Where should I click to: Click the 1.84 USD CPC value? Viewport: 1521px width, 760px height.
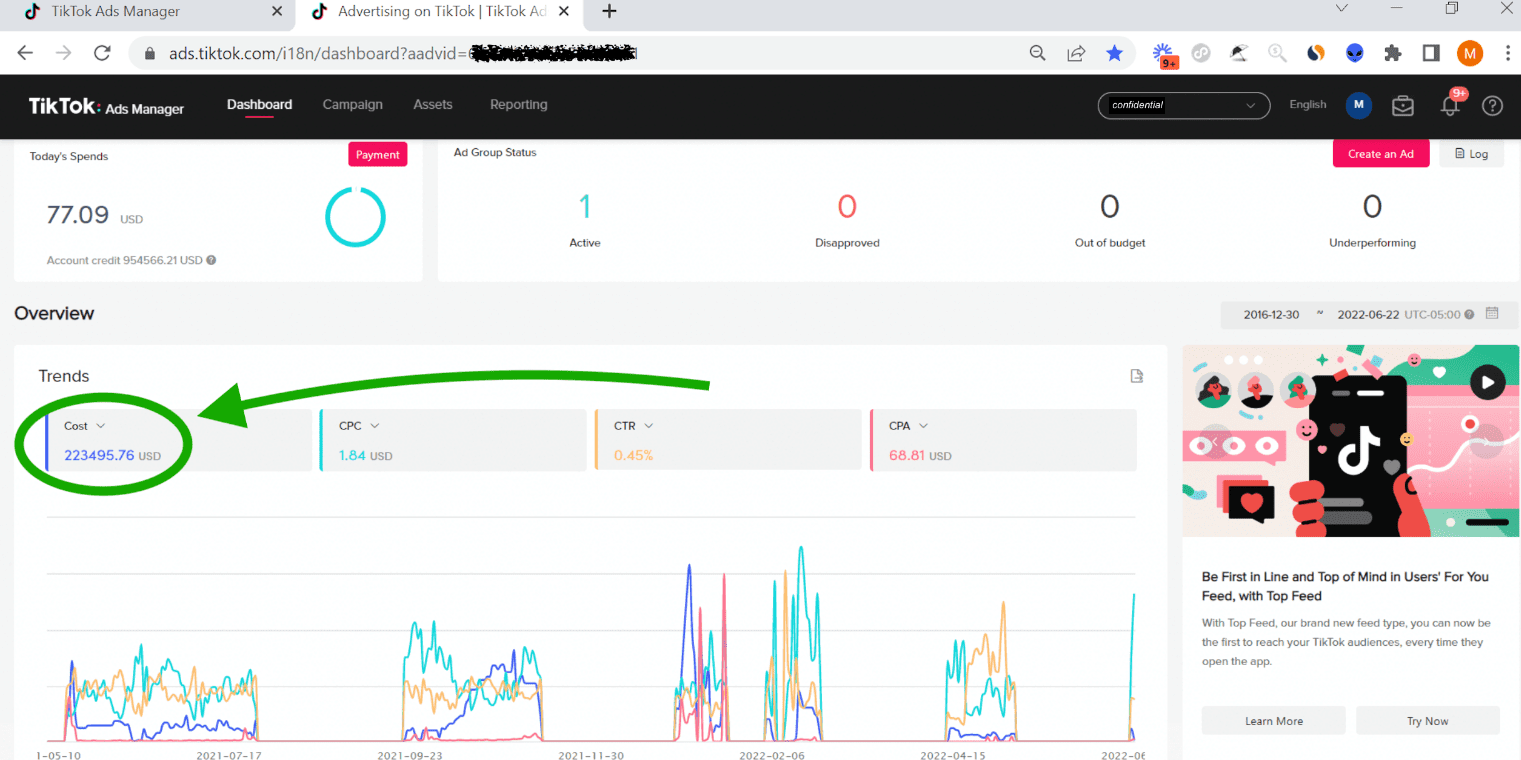365,455
